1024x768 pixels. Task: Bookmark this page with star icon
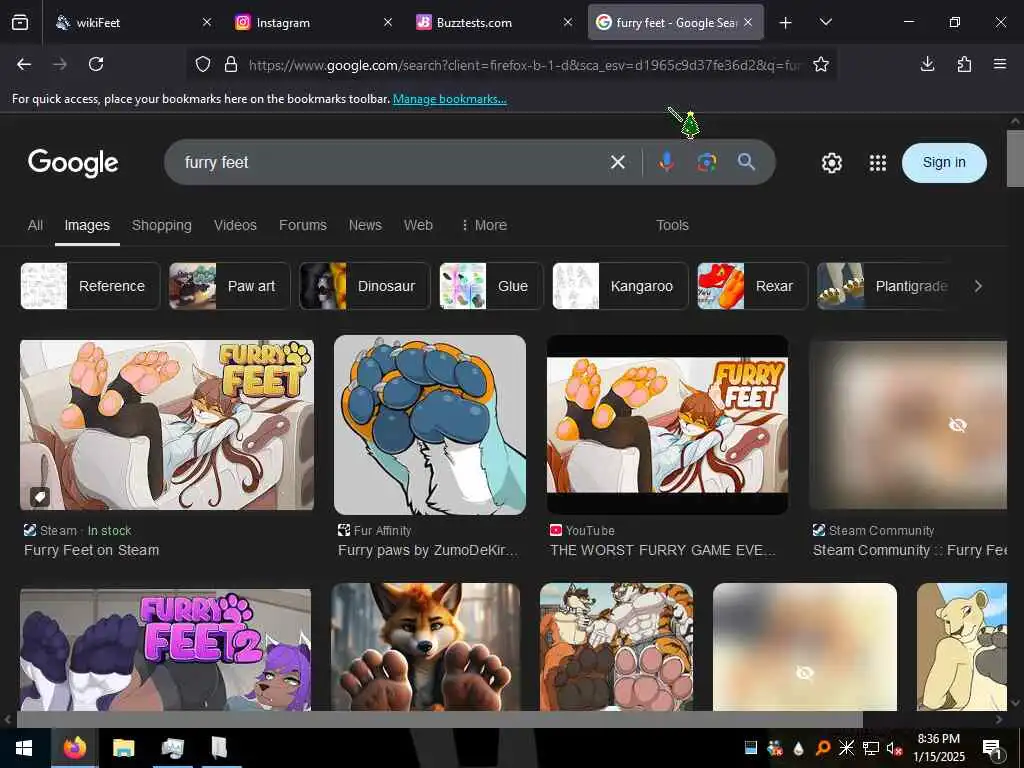(x=821, y=64)
